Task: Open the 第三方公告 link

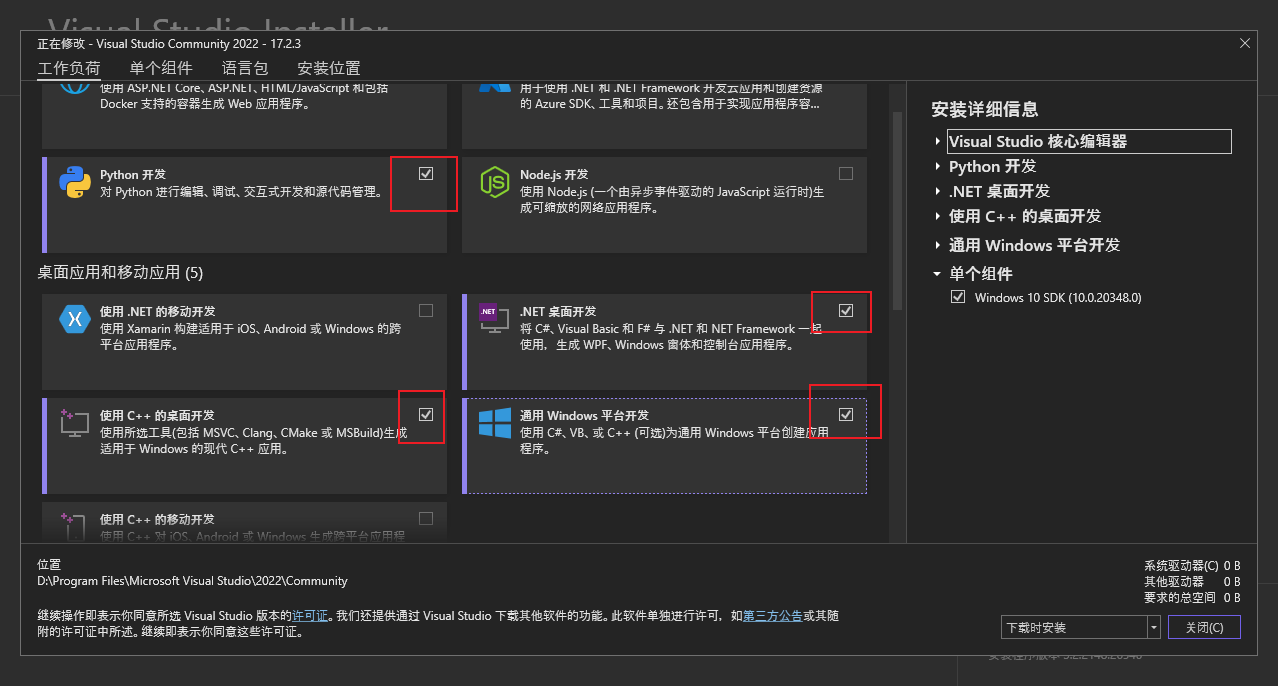Action: coord(772,616)
